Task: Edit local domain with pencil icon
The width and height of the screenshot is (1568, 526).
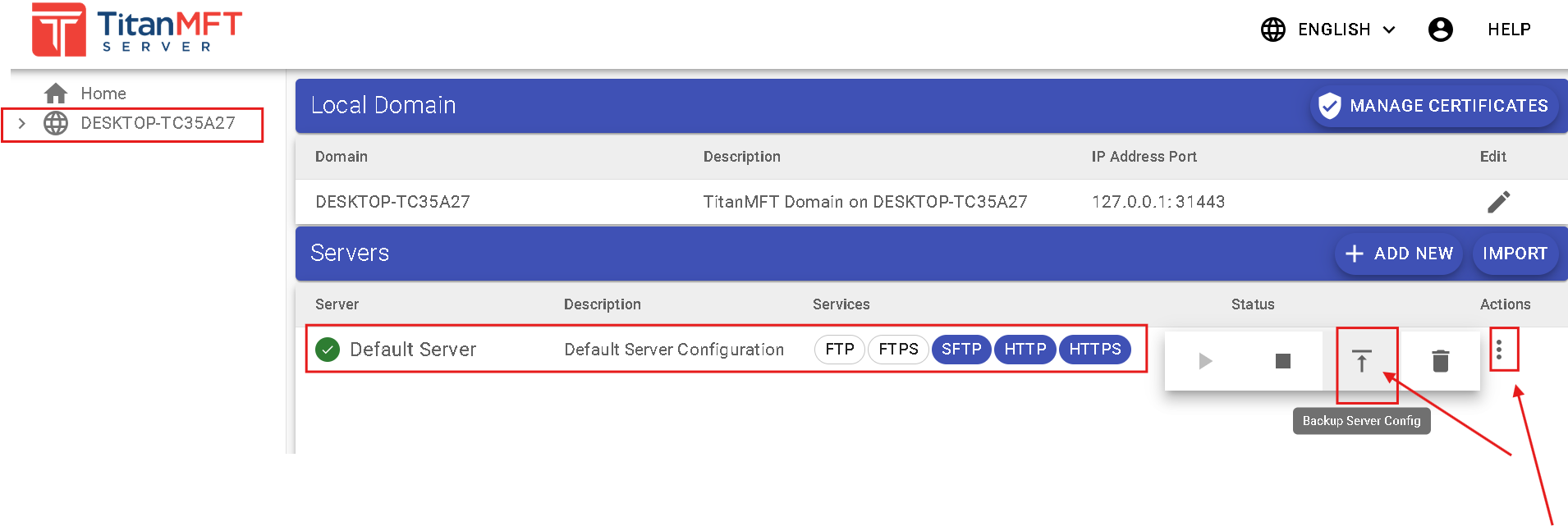Action: (x=1498, y=202)
